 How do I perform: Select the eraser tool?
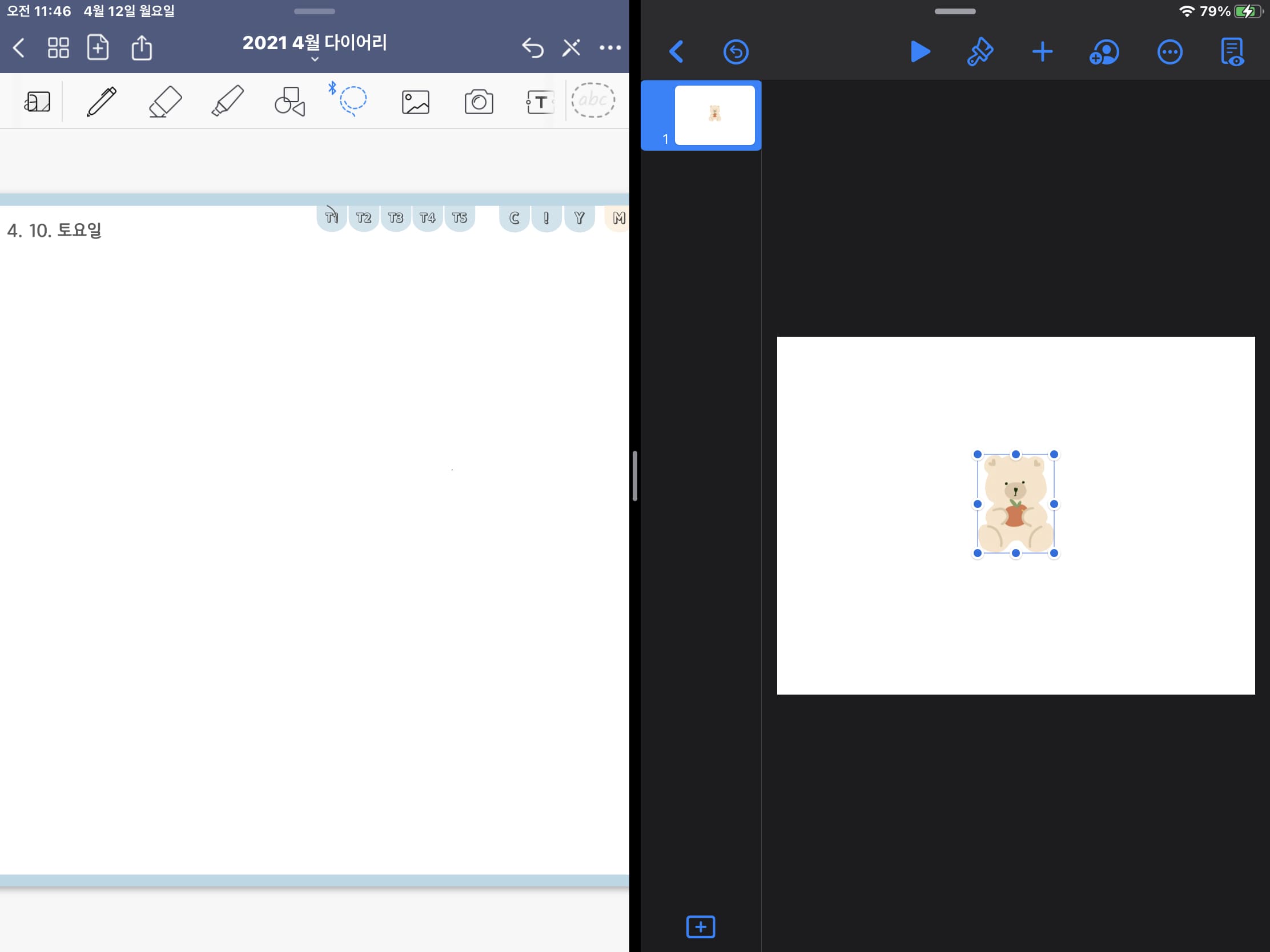tap(166, 102)
